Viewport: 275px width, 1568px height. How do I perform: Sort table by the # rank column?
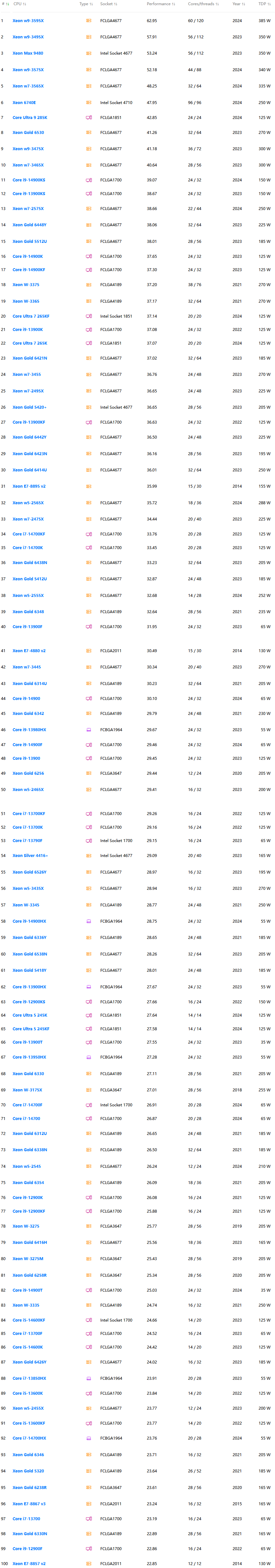tap(5, 4)
